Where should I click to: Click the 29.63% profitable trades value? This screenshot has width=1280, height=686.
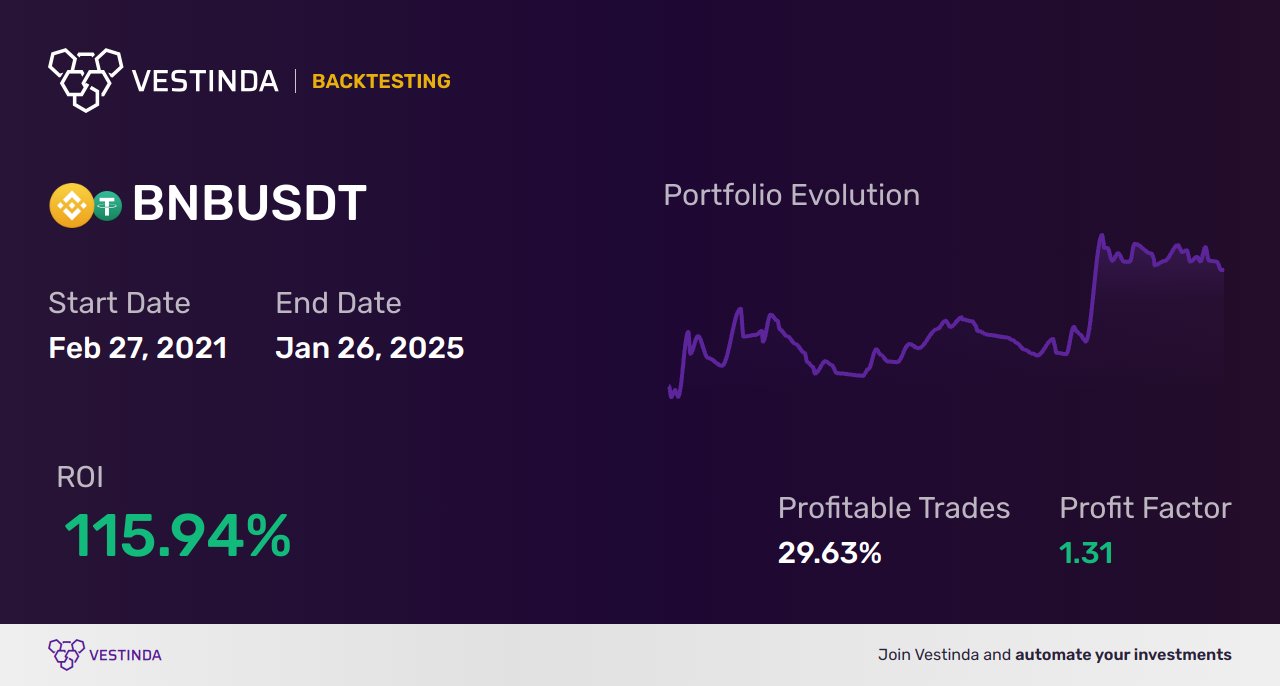(829, 553)
